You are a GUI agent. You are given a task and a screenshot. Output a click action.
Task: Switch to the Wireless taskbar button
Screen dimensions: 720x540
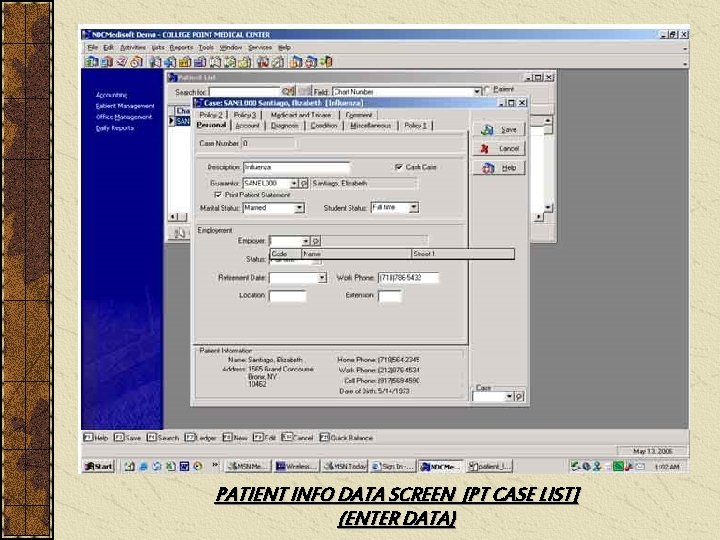296,467
